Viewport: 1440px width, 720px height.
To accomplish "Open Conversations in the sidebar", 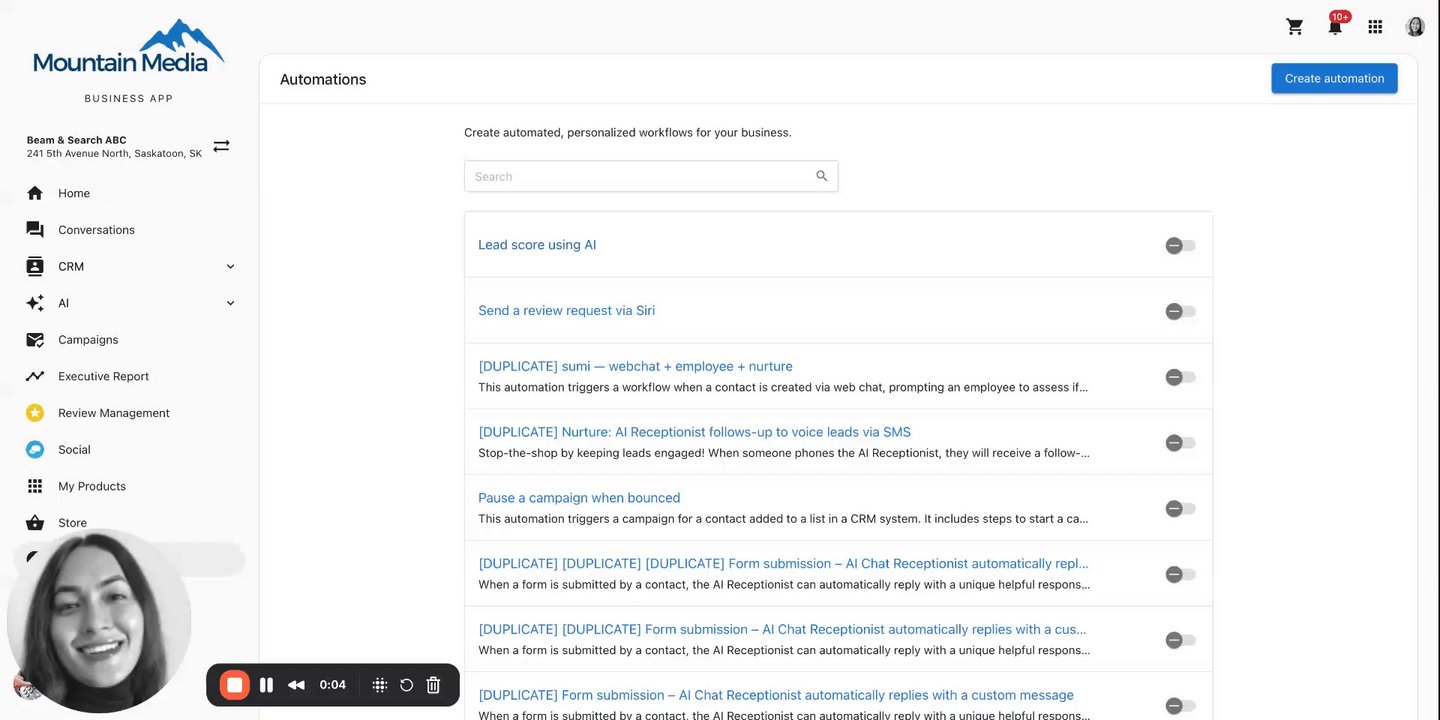I will pyautogui.click(x=96, y=230).
